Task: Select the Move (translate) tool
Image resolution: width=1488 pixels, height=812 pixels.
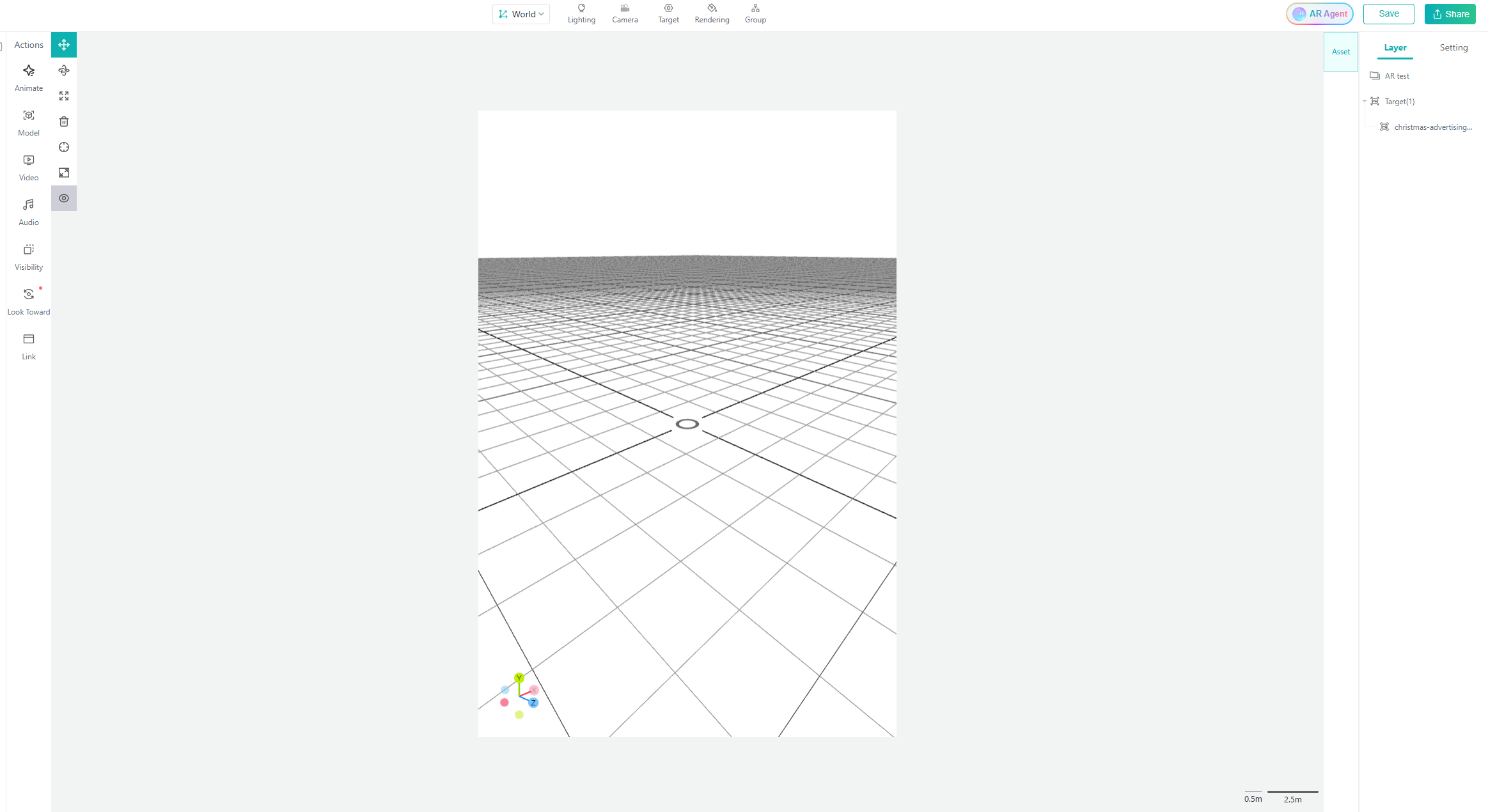Action: coord(64,45)
